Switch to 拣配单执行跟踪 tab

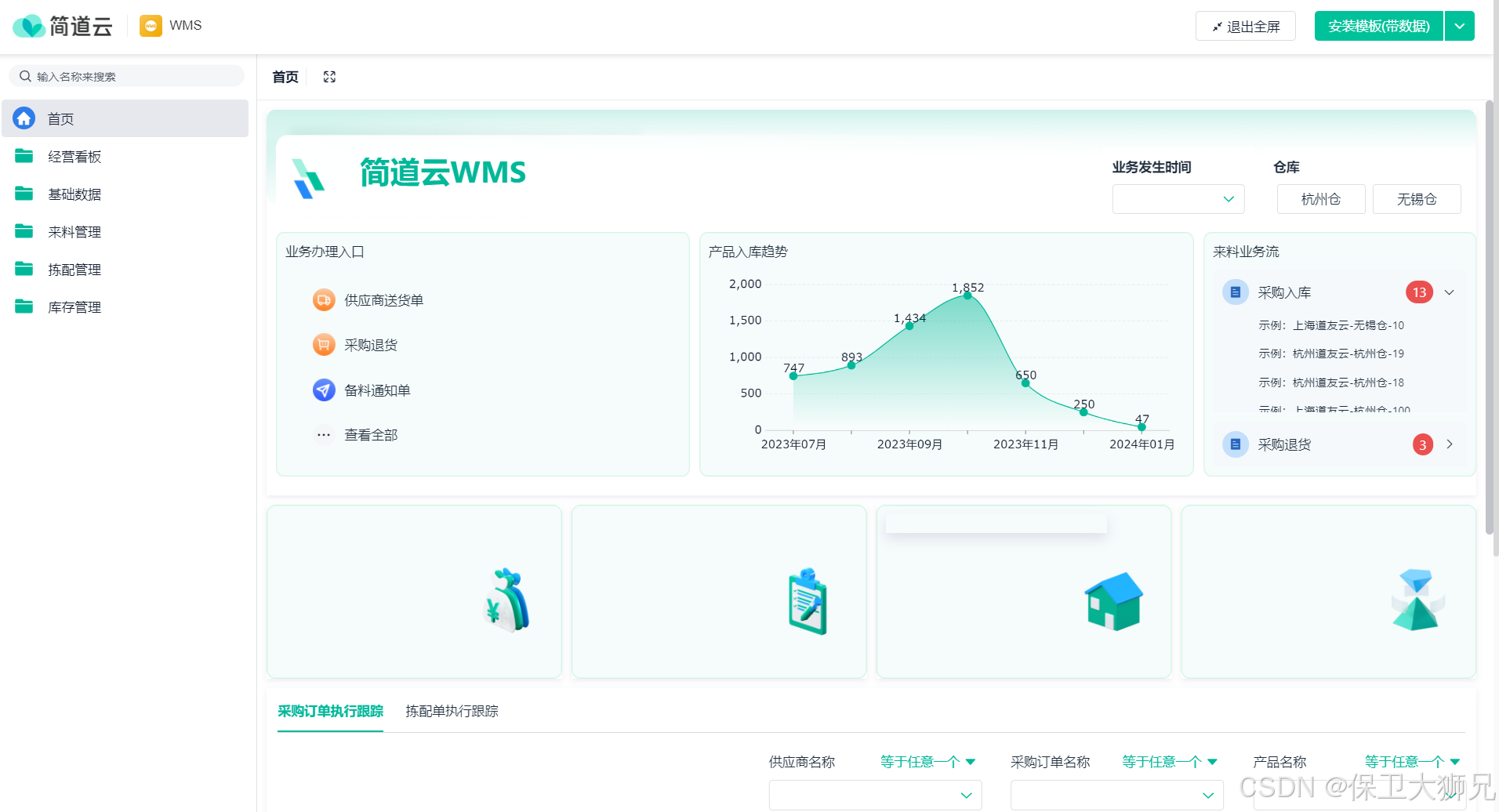(x=452, y=711)
